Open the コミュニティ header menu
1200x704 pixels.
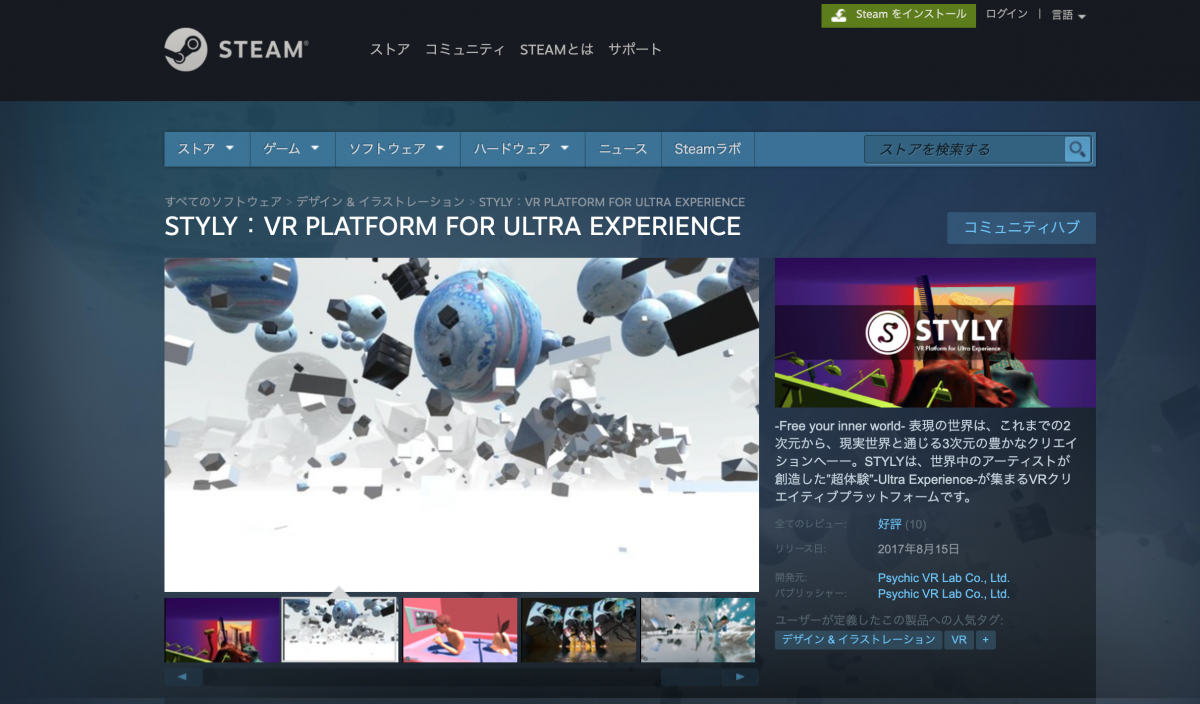click(x=465, y=49)
